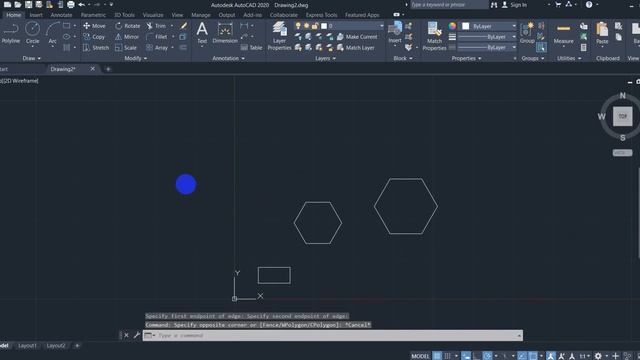Select the Circle drawing tool

pos(32,33)
